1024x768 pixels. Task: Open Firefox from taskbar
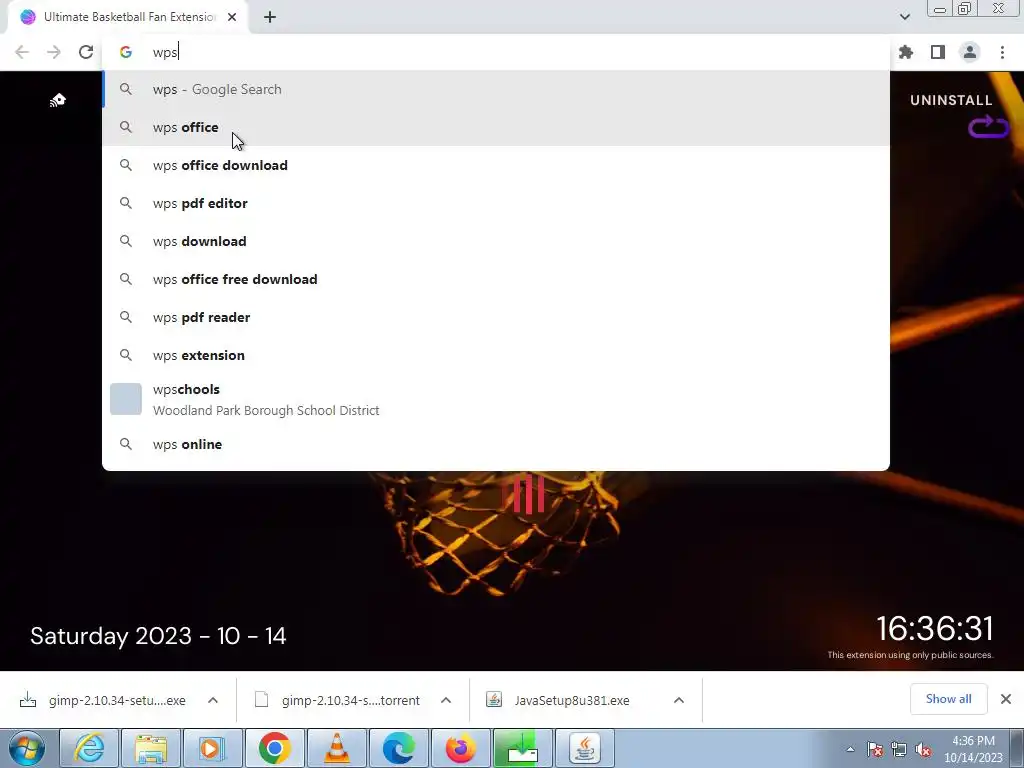click(x=460, y=748)
